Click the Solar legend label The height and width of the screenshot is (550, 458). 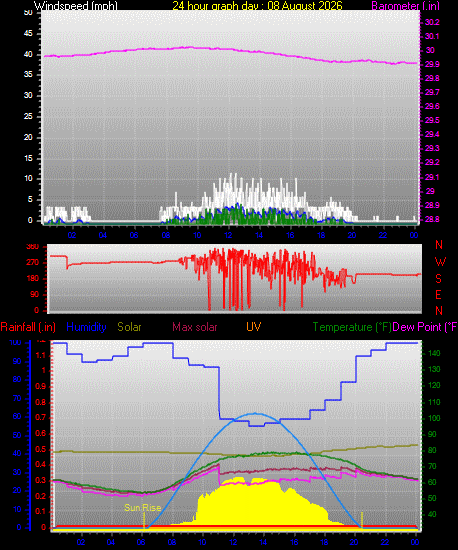click(x=129, y=327)
